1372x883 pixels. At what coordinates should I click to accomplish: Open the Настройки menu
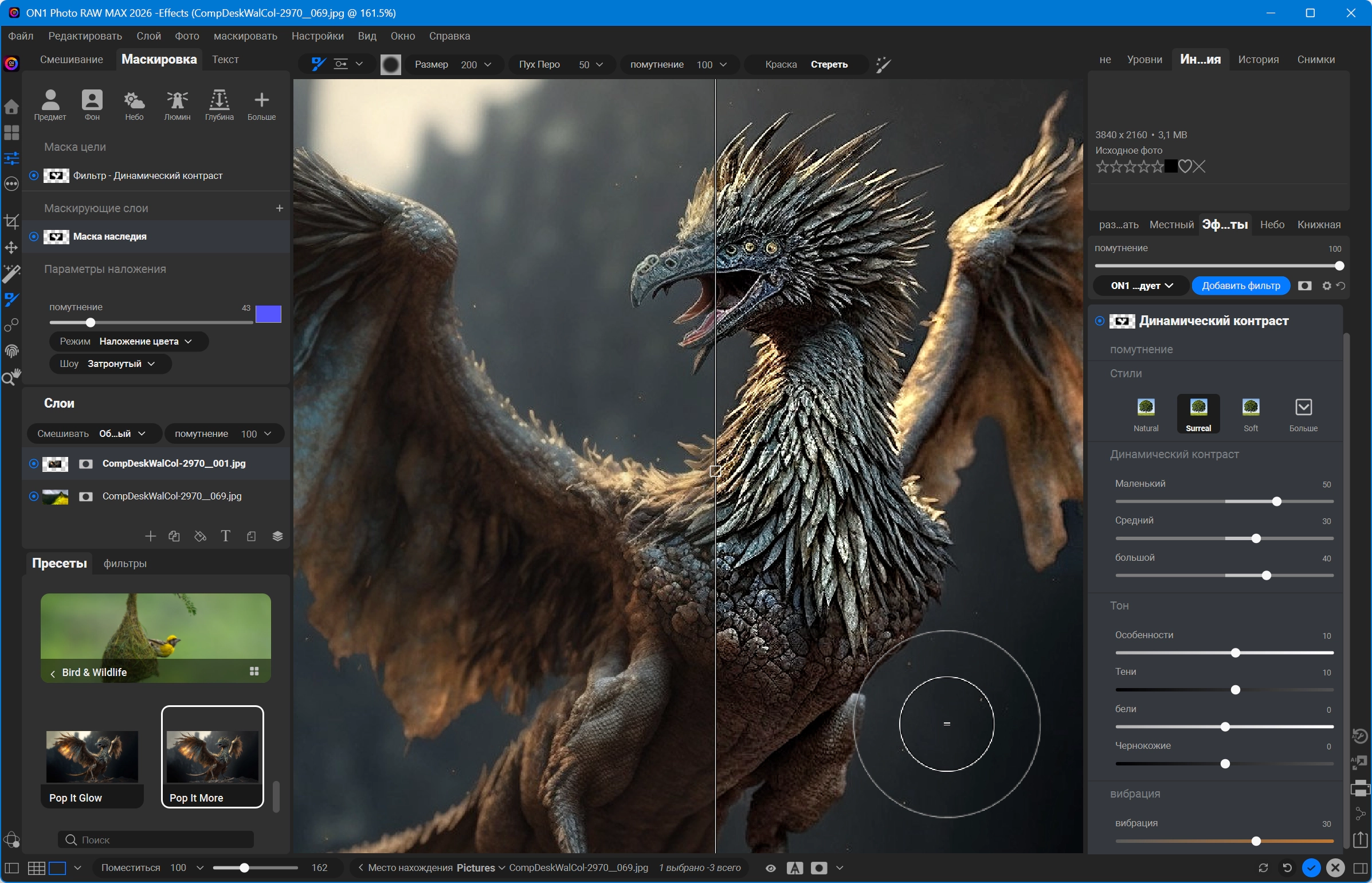point(317,36)
